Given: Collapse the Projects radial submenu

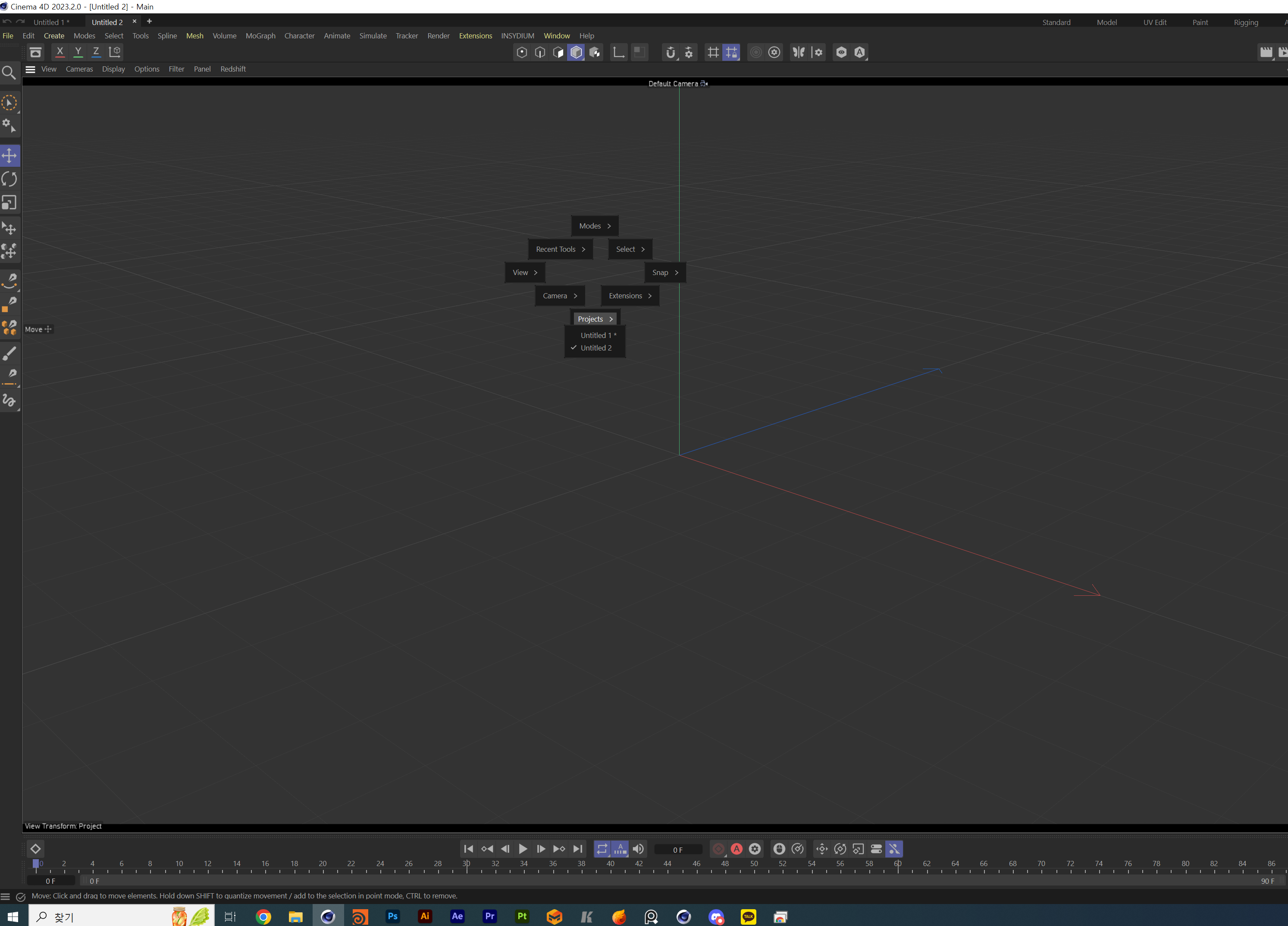Looking at the screenshot, I should pos(595,319).
